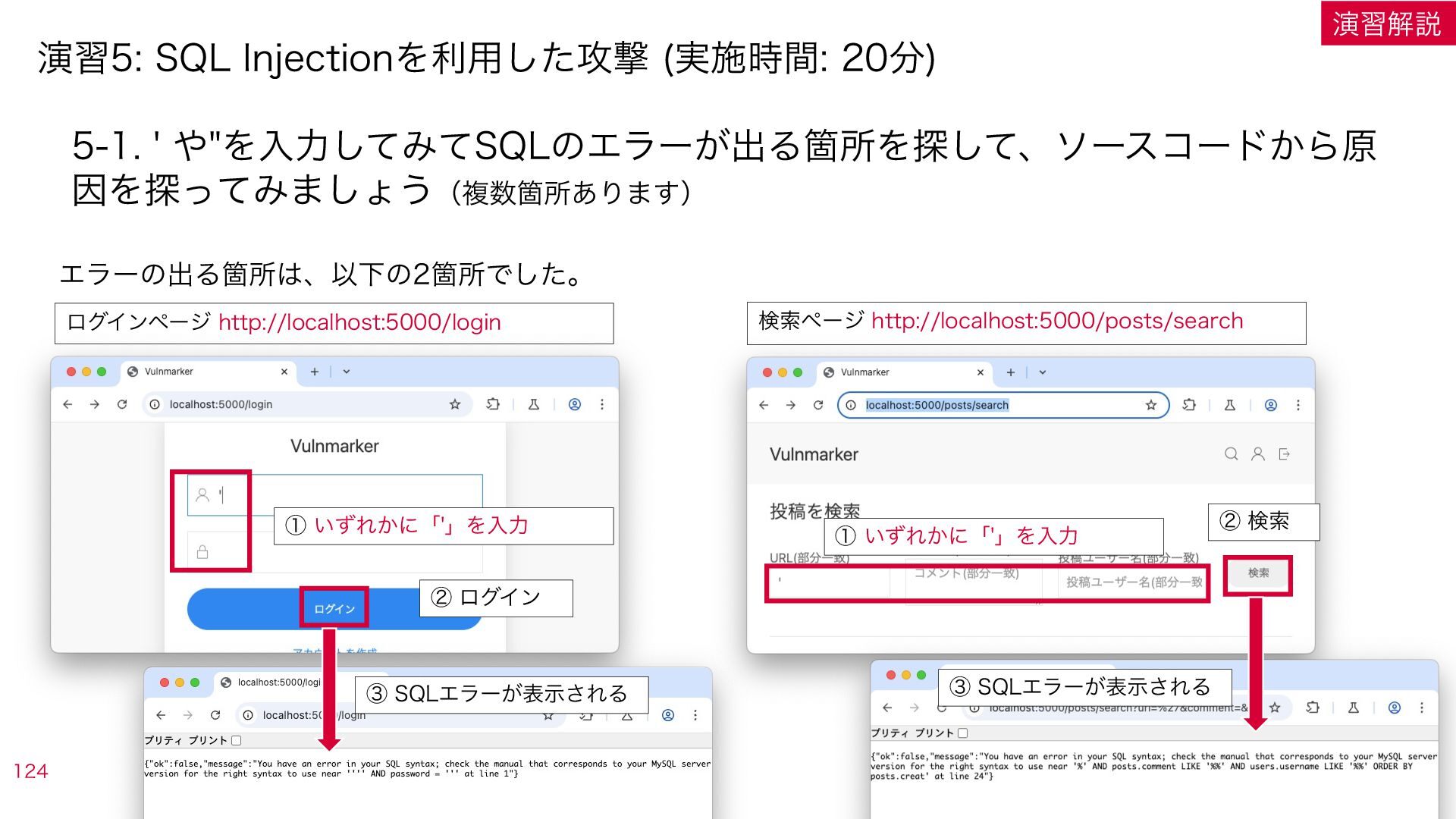Viewport: 1456px width, 819px height.
Task: Expand tab search dropdown in search browser
Action: [x=1043, y=372]
